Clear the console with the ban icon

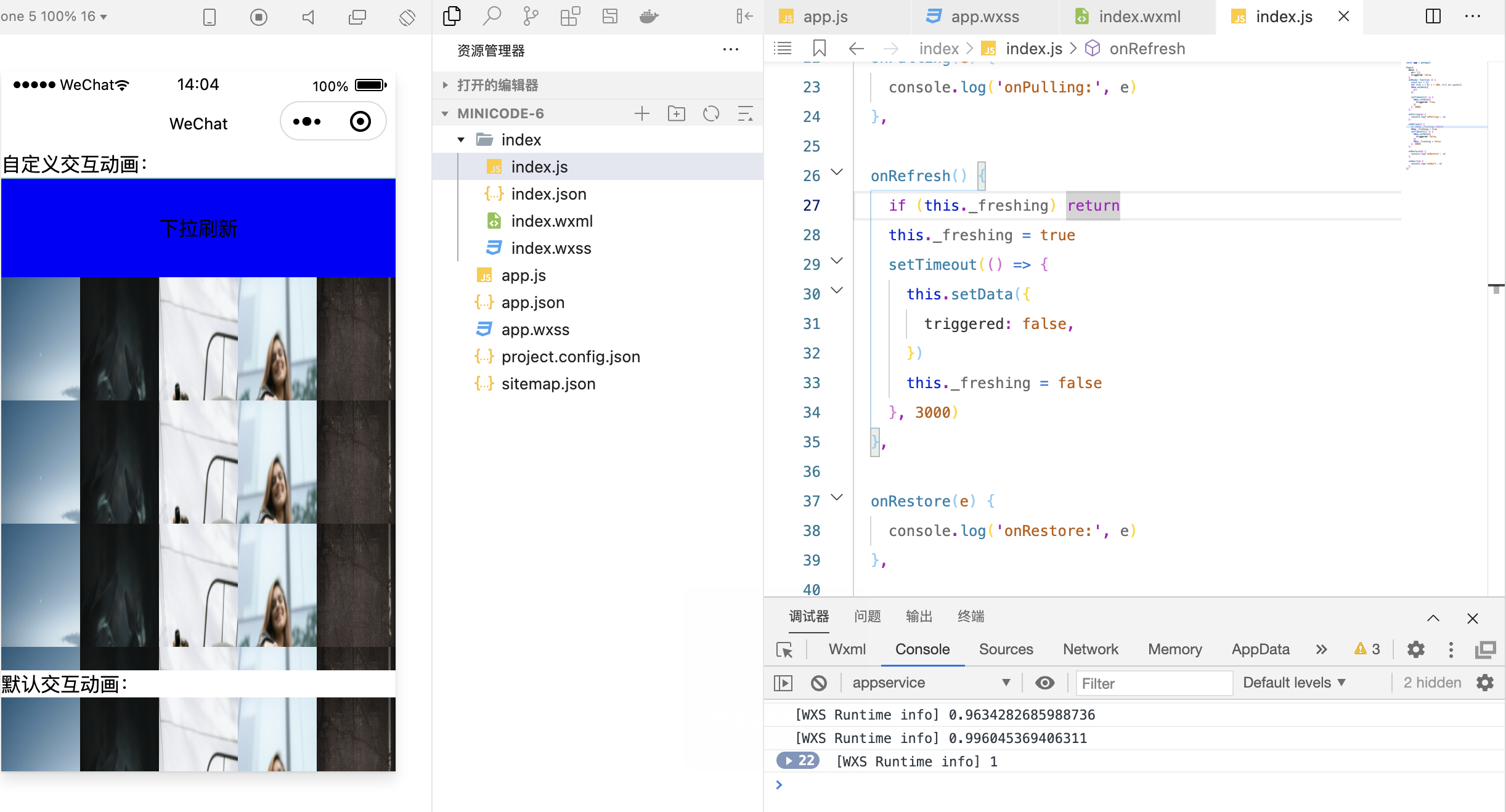pos(819,683)
